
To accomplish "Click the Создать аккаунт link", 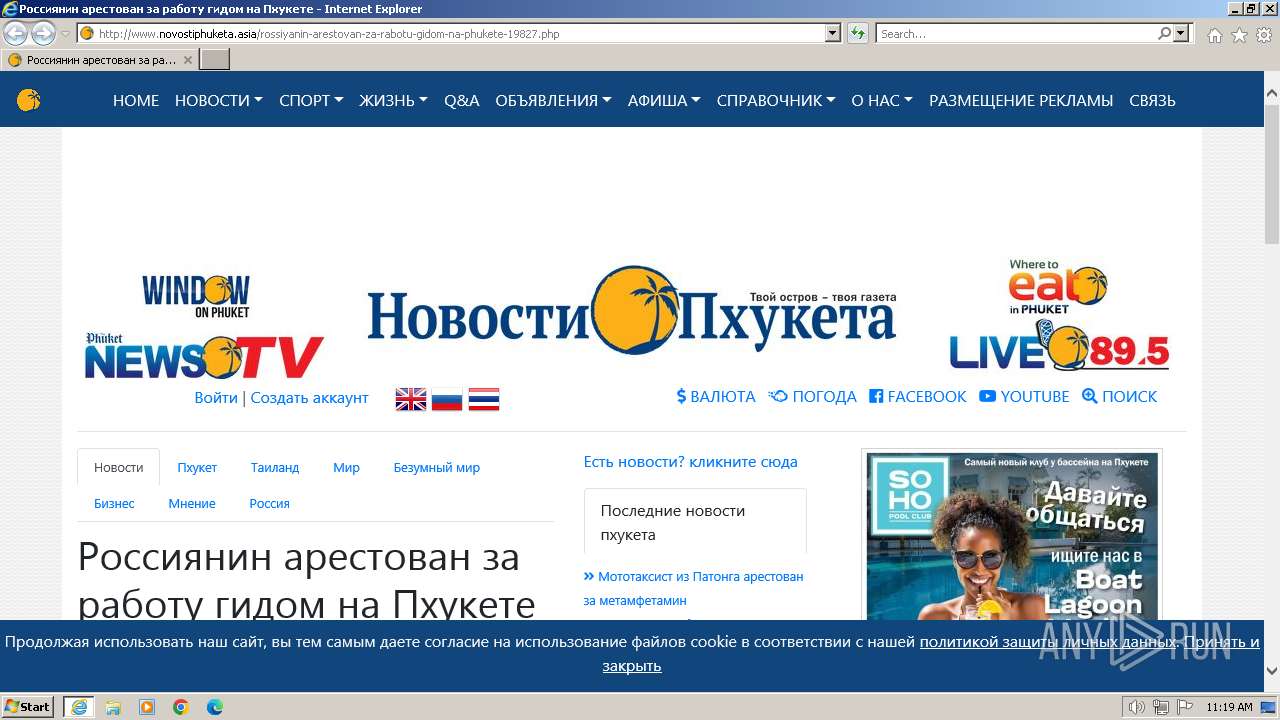I will click(309, 397).
